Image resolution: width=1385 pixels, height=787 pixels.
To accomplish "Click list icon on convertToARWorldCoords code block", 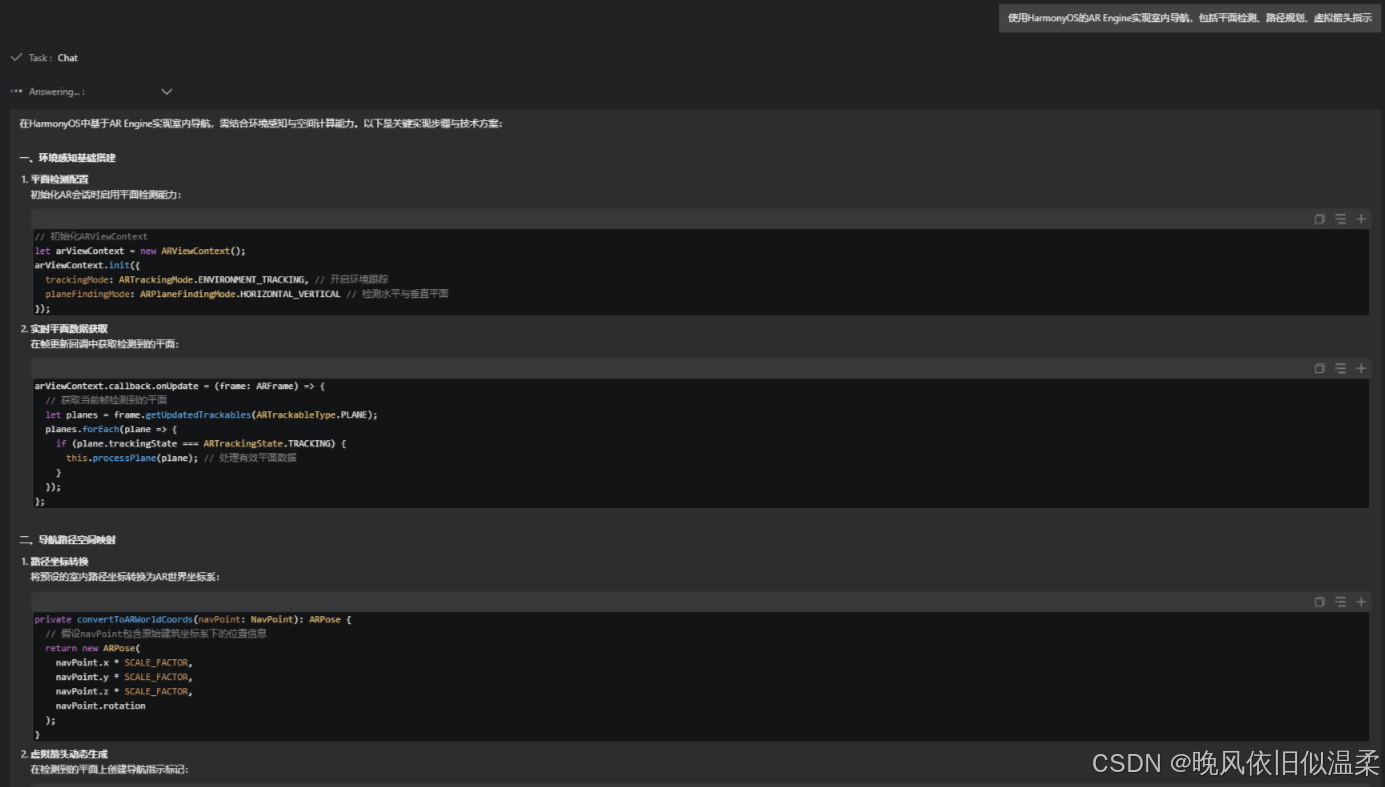I will (1340, 602).
